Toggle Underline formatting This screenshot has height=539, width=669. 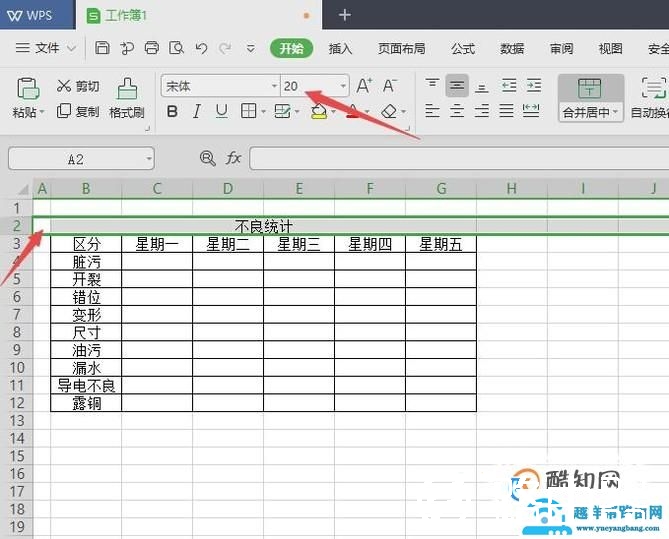click(x=221, y=112)
